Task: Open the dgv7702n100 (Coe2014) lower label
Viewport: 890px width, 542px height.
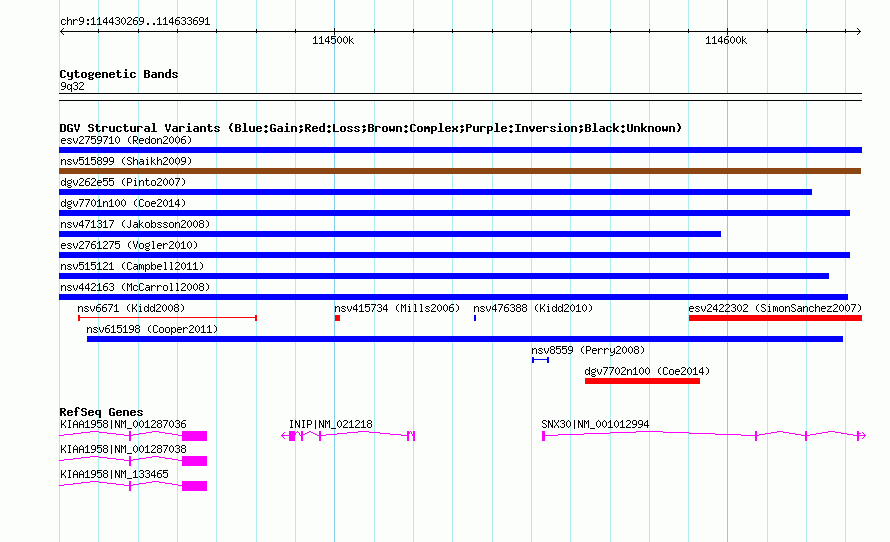Action: pos(647,371)
